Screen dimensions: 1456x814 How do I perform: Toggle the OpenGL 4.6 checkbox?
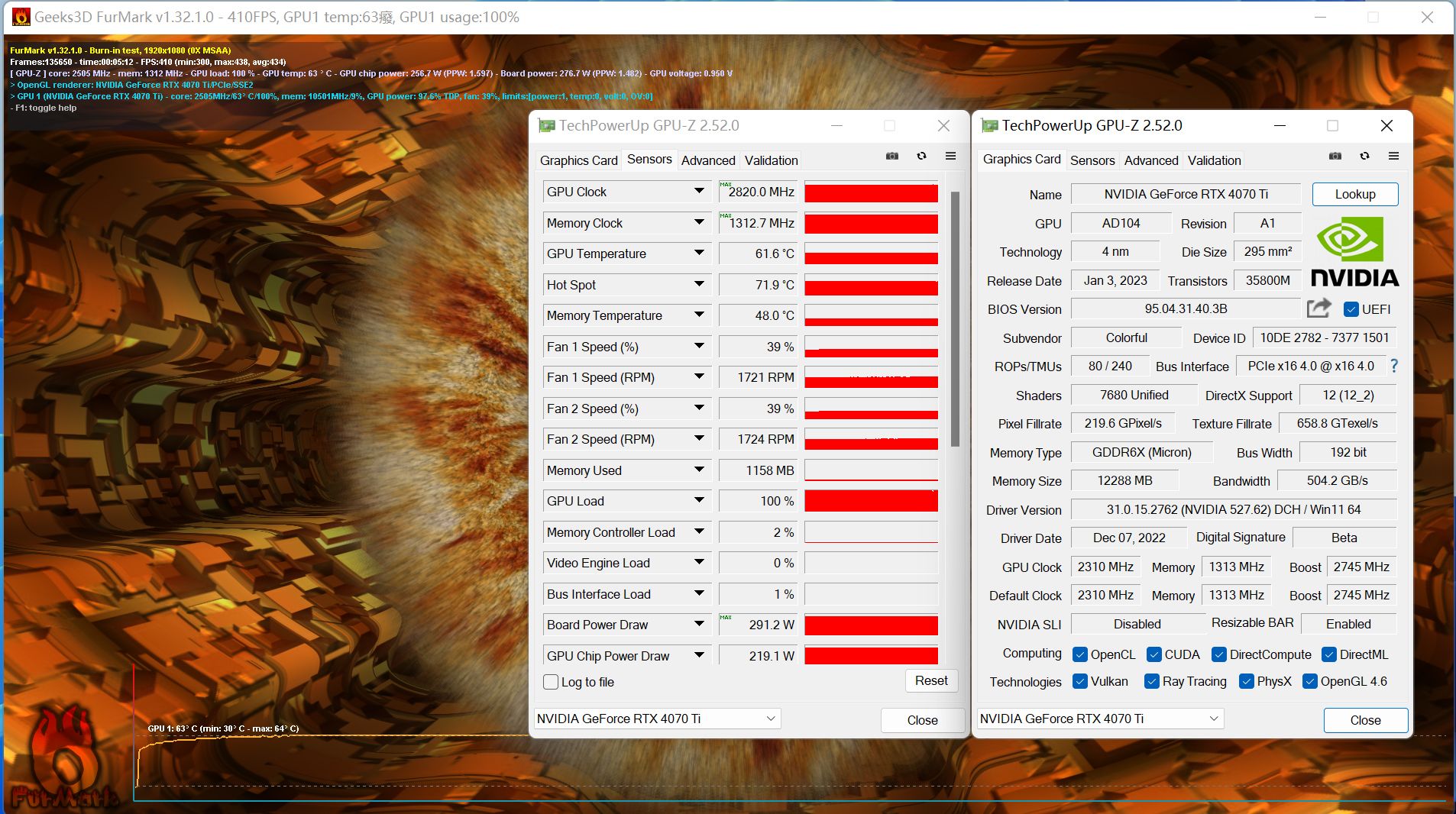(1309, 681)
